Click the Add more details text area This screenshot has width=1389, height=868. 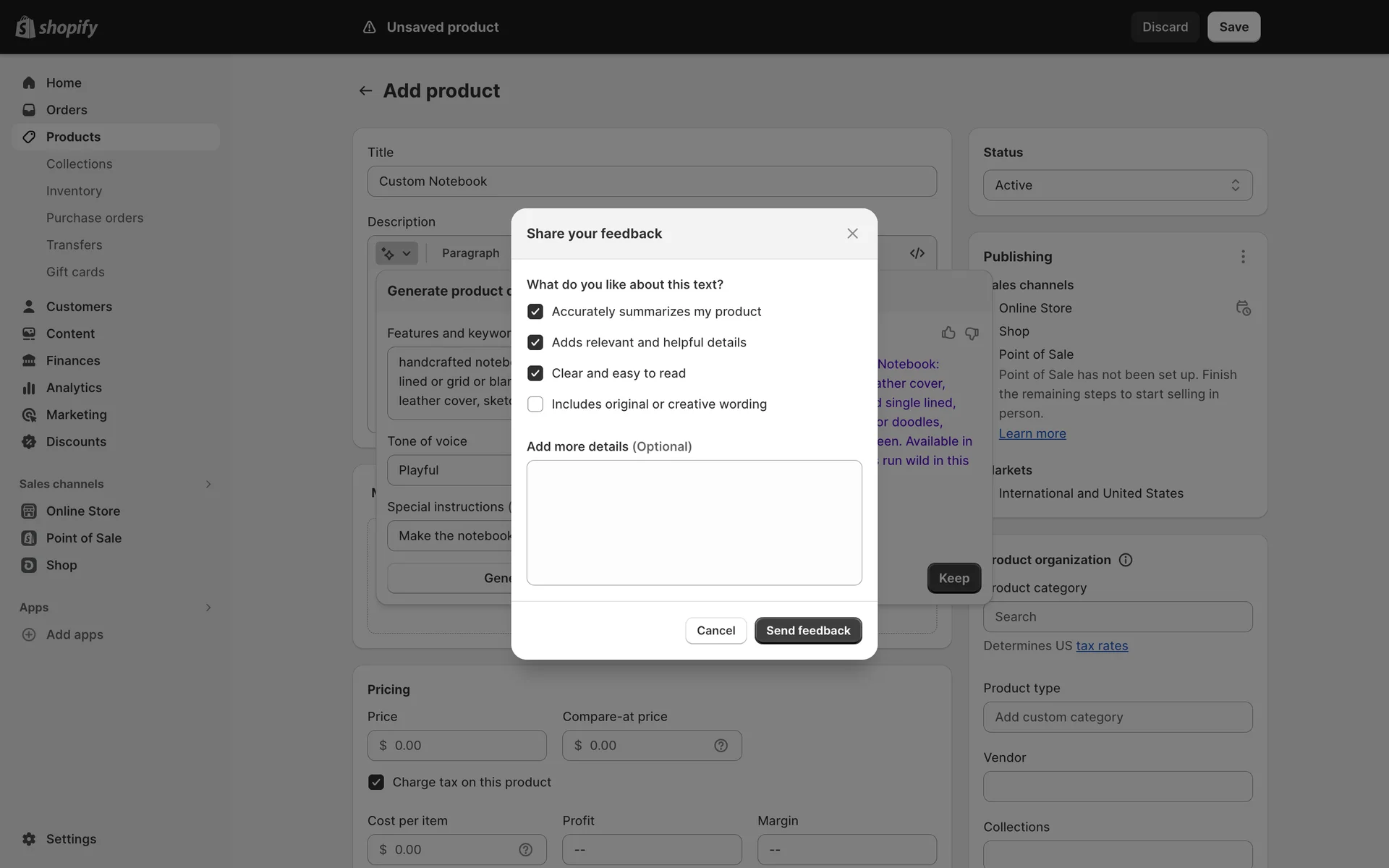pos(694,522)
